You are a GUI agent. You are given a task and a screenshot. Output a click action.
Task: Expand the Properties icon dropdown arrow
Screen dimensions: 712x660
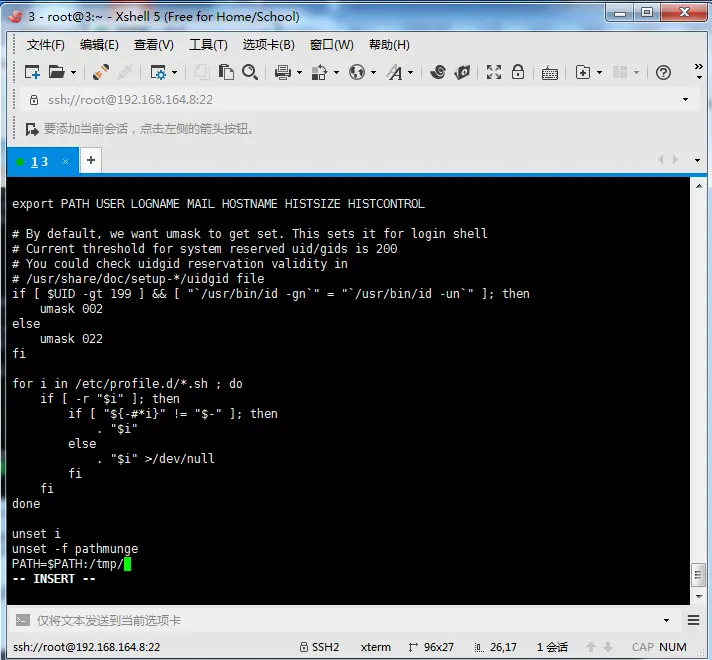pos(174,72)
